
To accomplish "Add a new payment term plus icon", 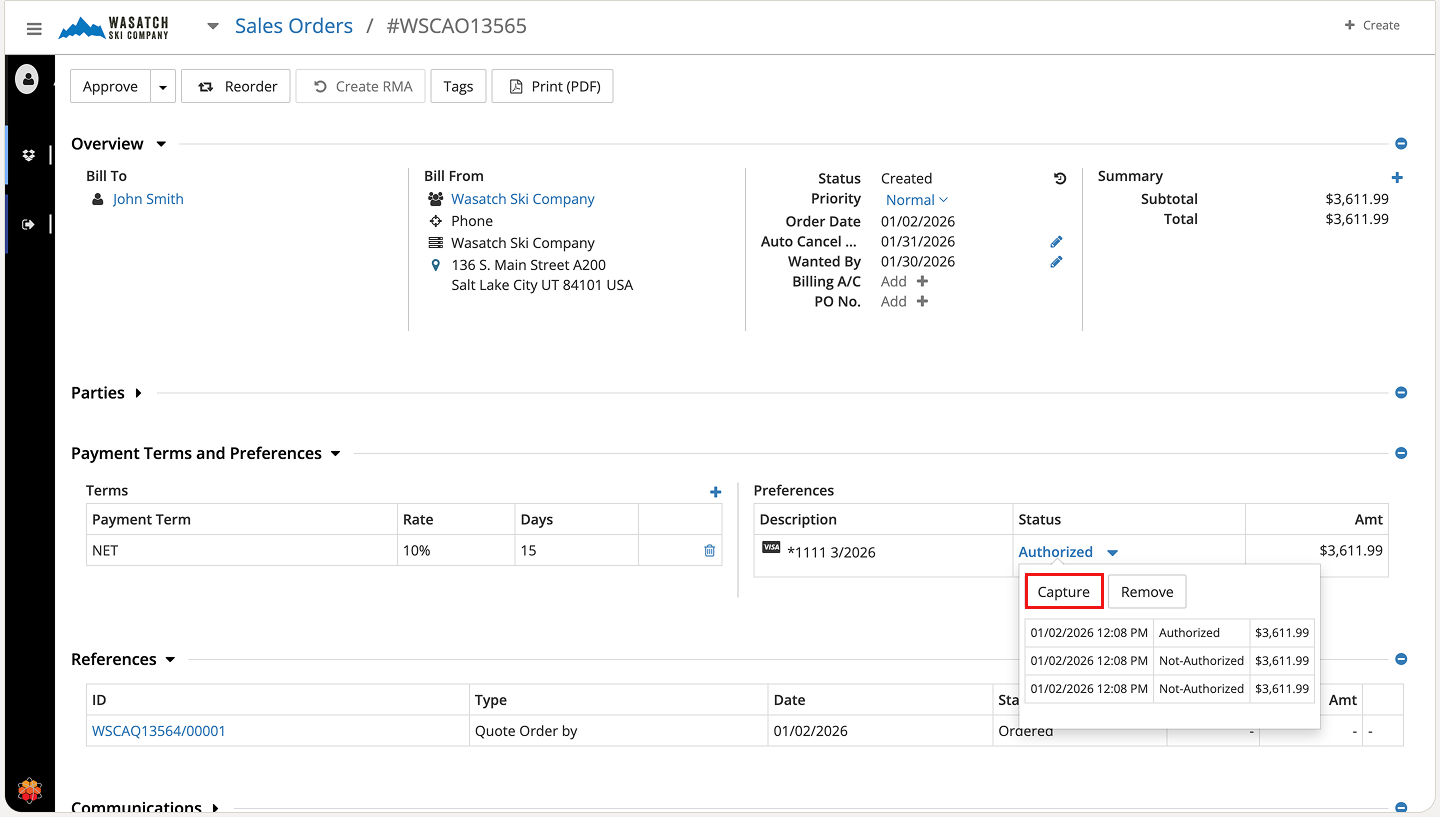I will click(715, 492).
